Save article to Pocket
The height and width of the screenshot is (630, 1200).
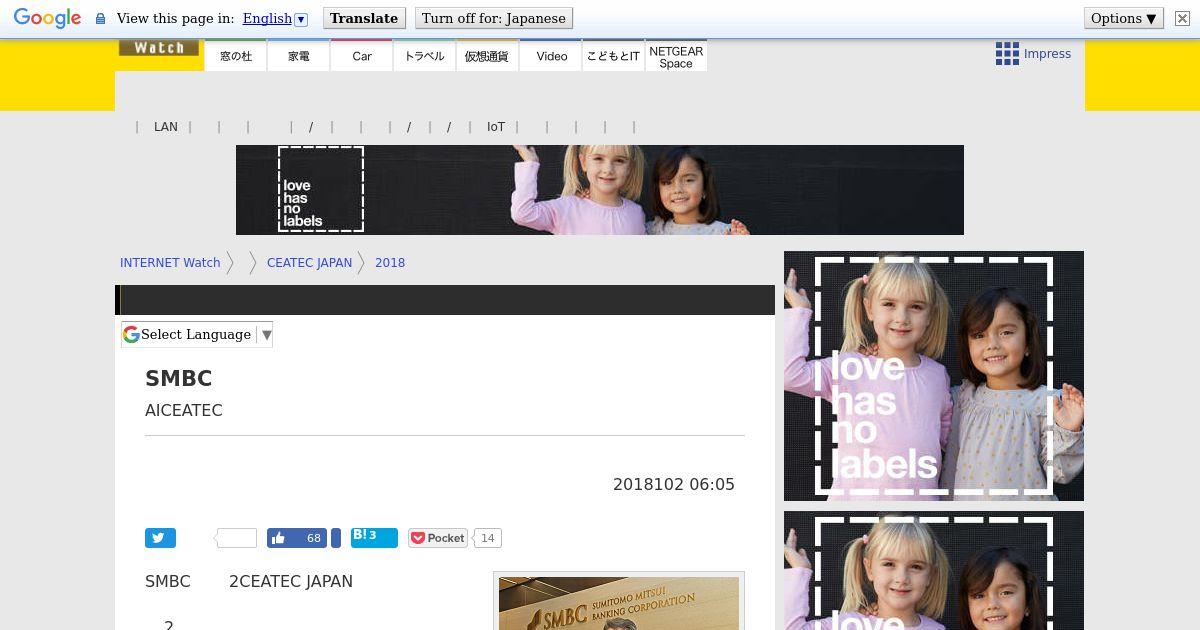438,538
